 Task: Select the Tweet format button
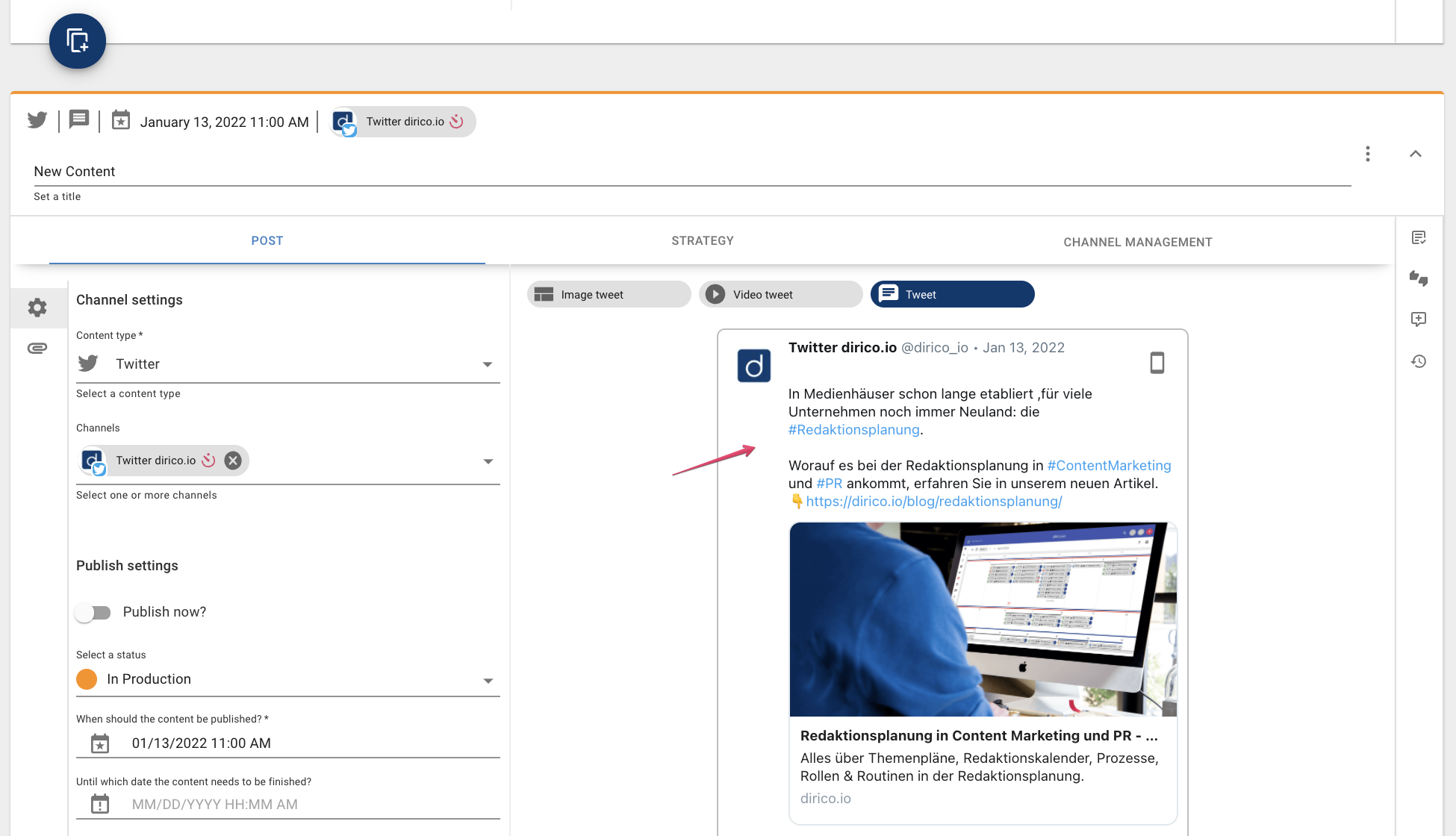(x=953, y=294)
